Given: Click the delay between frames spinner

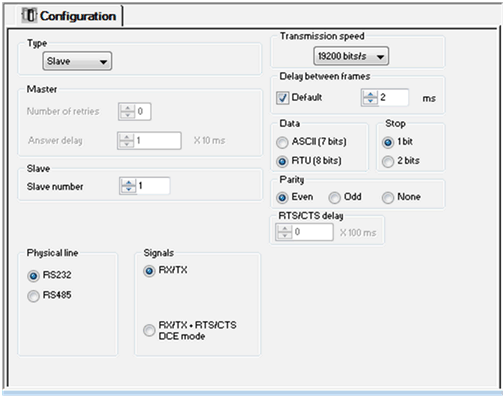Looking at the screenshot, I should [x=370, y=97].
